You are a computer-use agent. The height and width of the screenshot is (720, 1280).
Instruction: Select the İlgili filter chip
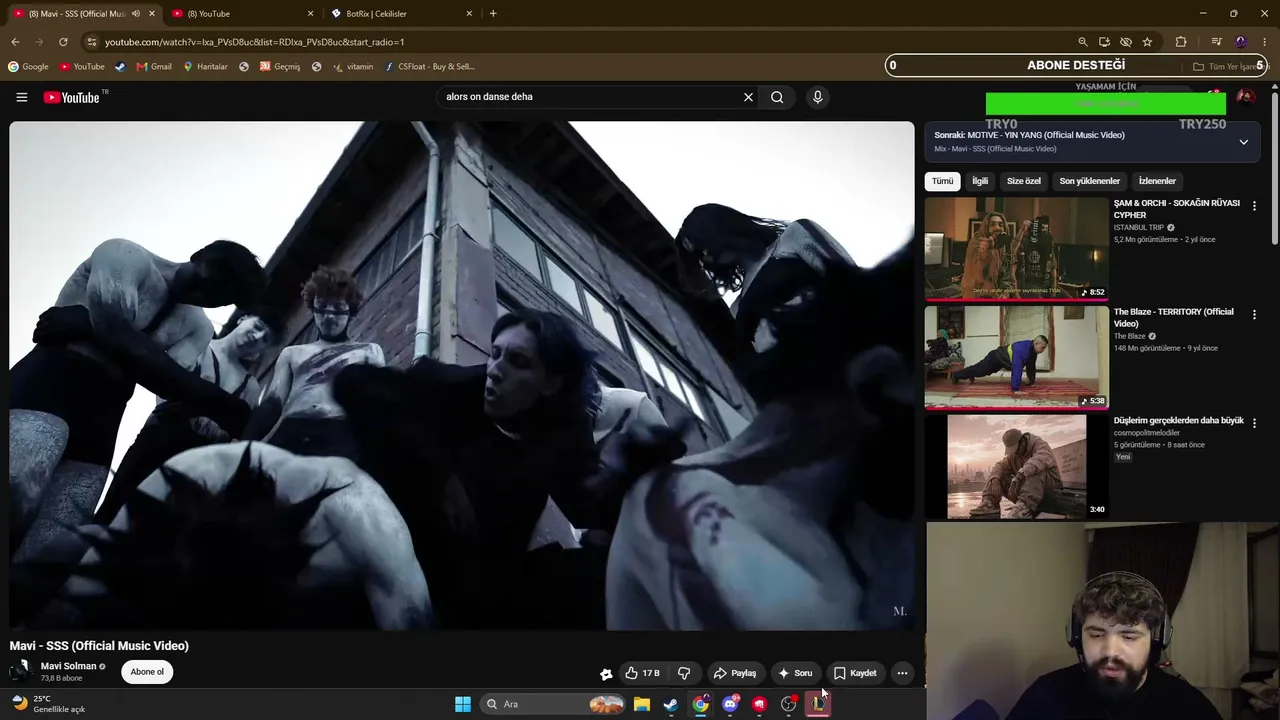pos(980,181)
